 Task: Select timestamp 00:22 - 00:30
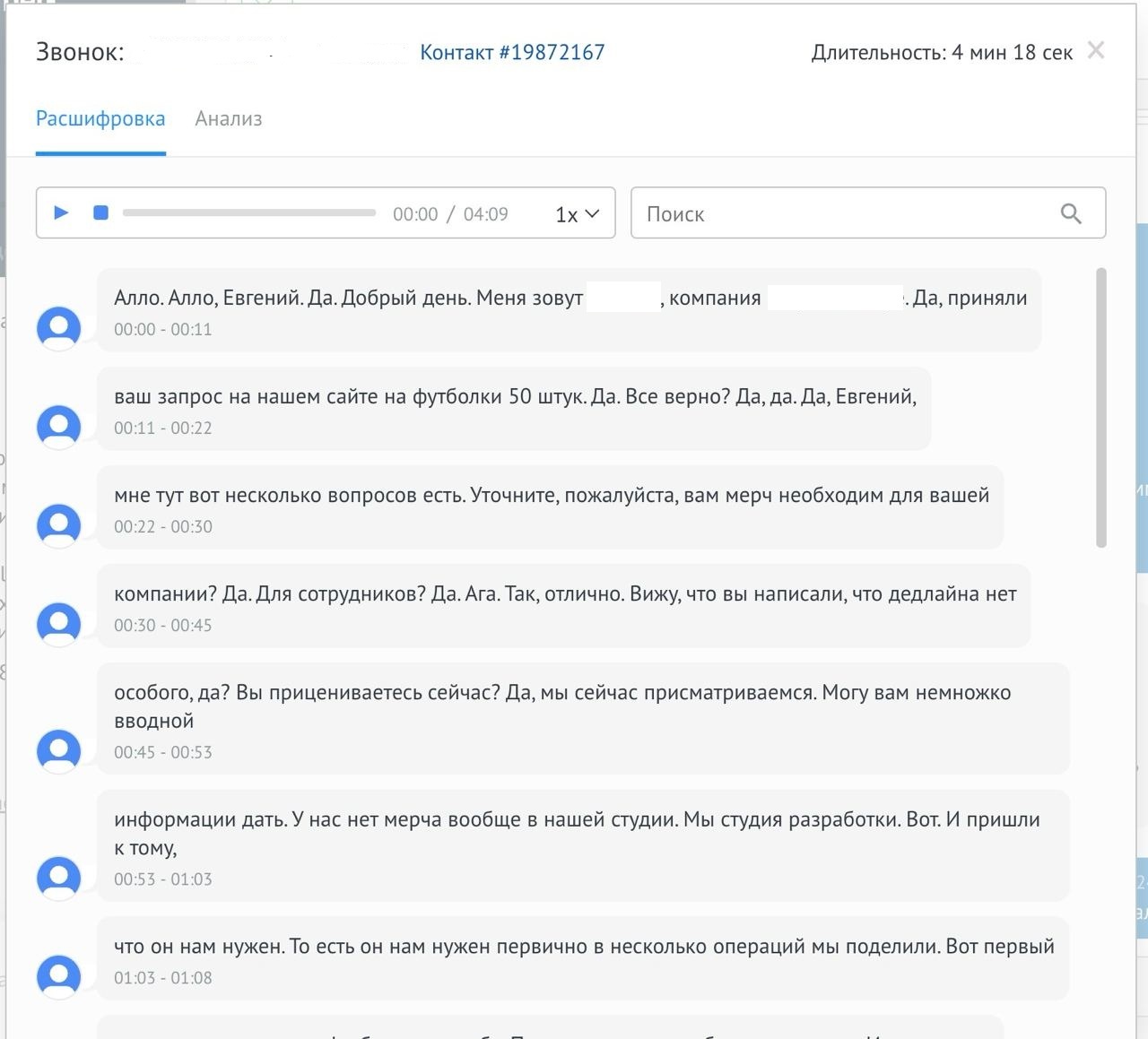click(163, 526)
